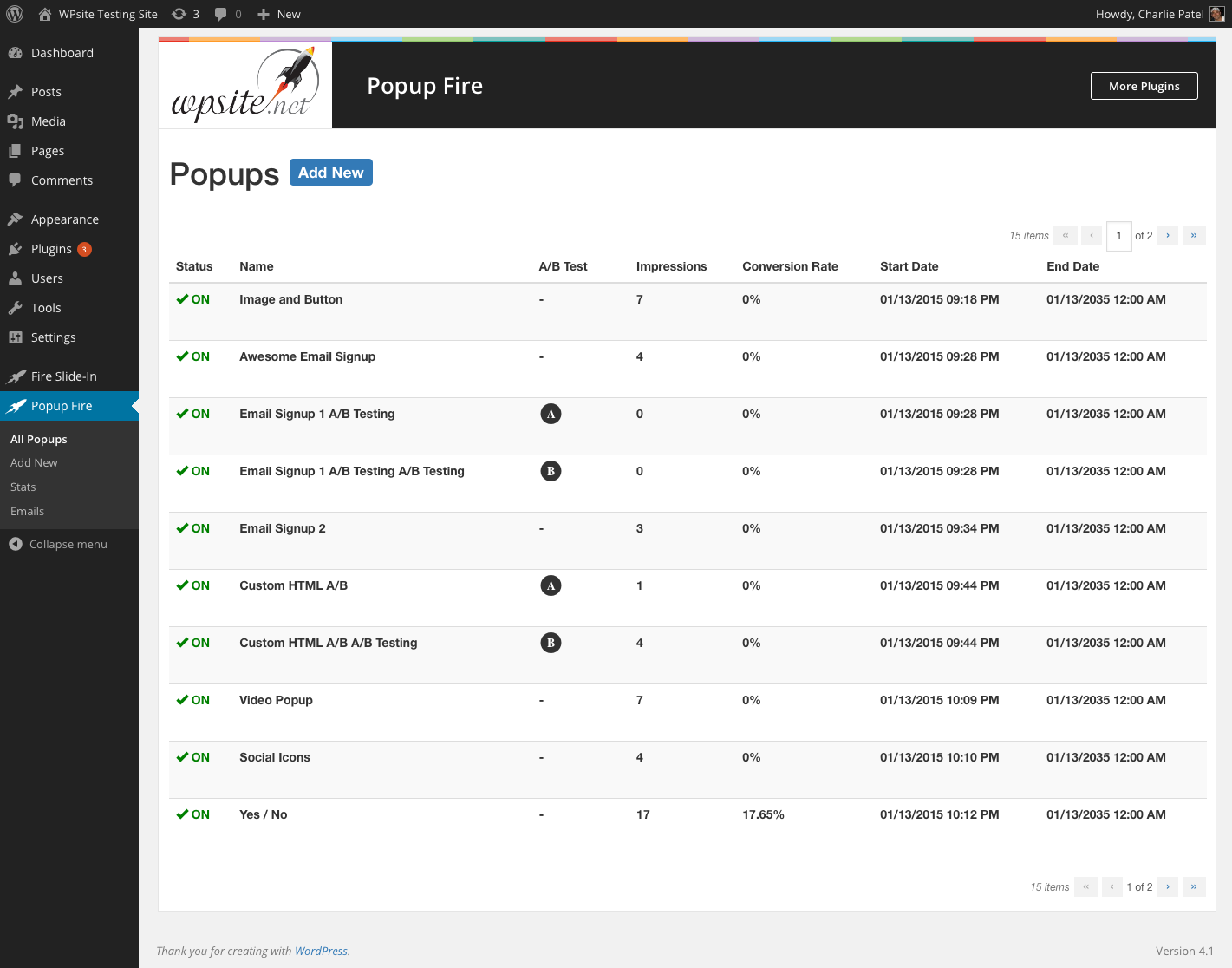Click the Collapse menu arrow icon
The width and height of the screenshot is (1232, 968).
(x=16, y=544)
